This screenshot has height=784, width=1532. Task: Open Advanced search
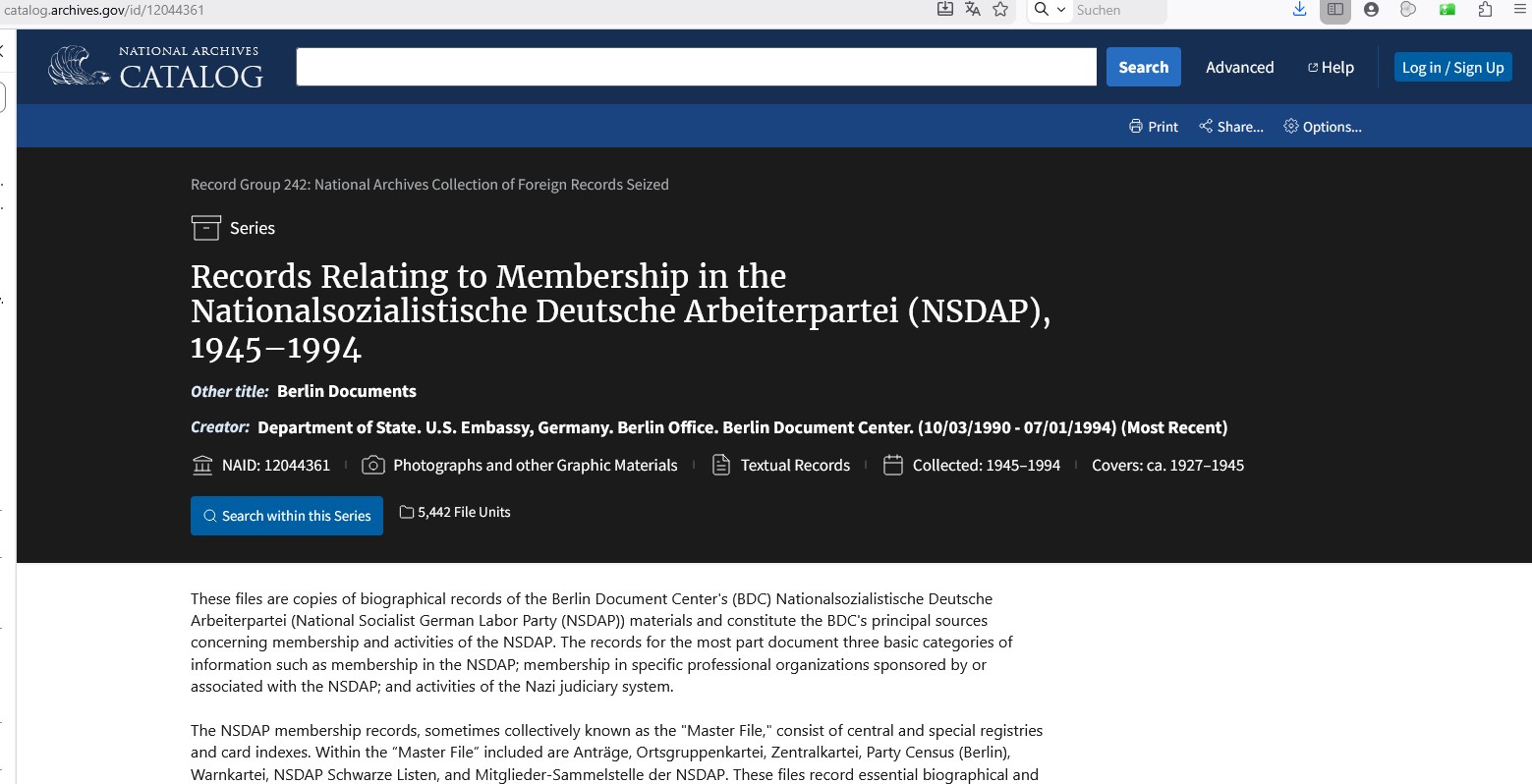[x=1239, y=67]
